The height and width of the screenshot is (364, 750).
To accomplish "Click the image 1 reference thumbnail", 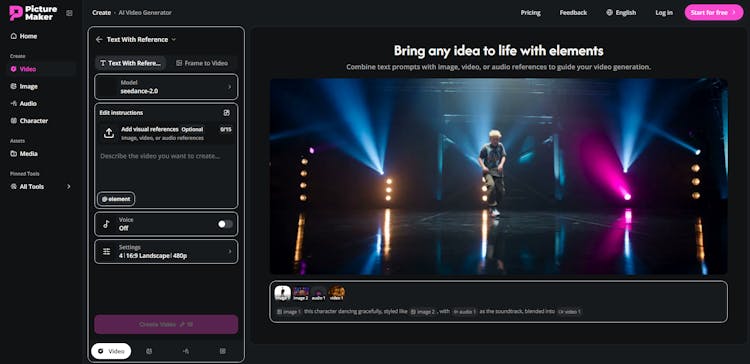I will (283, 293).
